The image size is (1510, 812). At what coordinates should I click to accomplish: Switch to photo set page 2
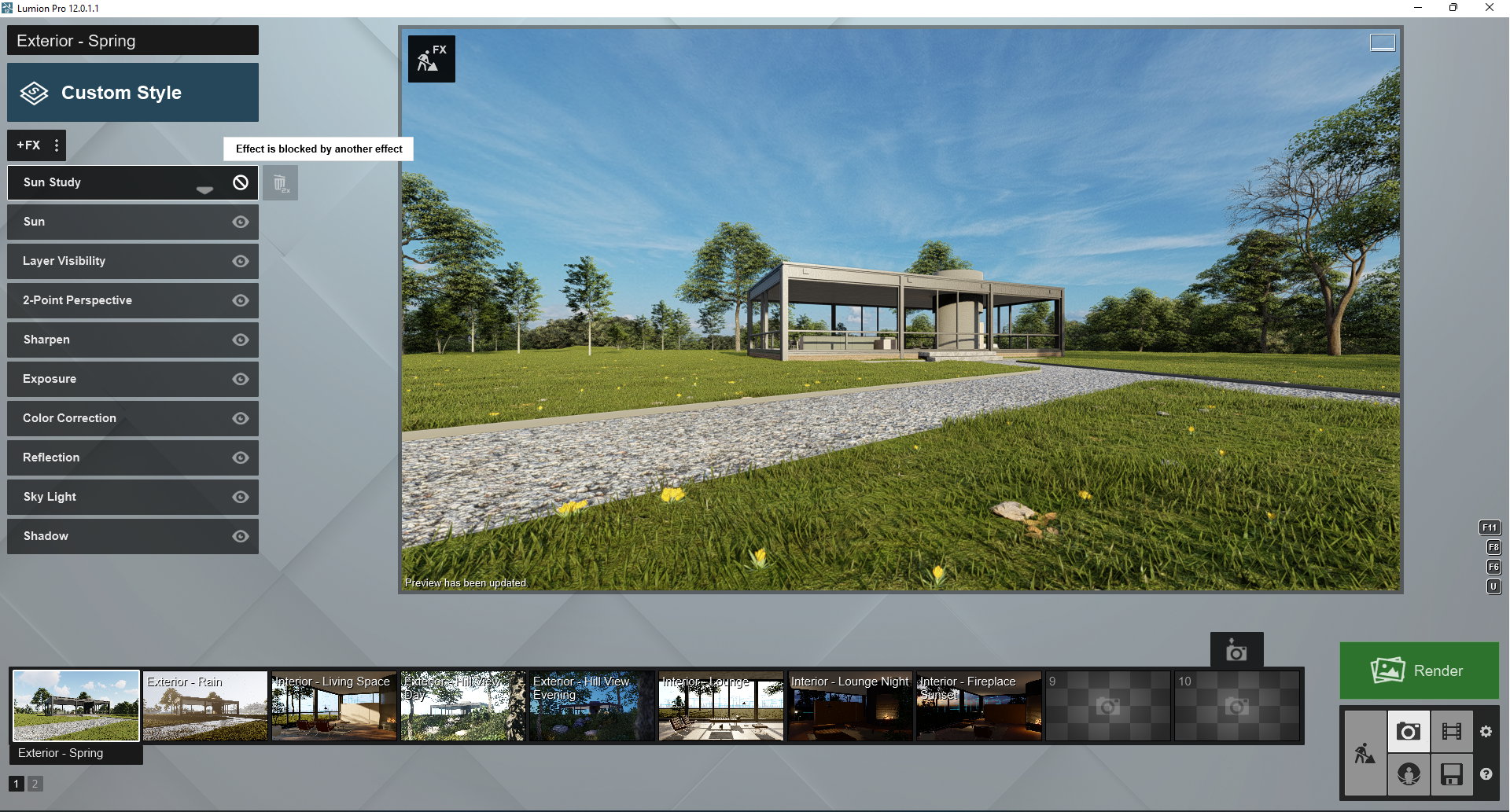35,784
